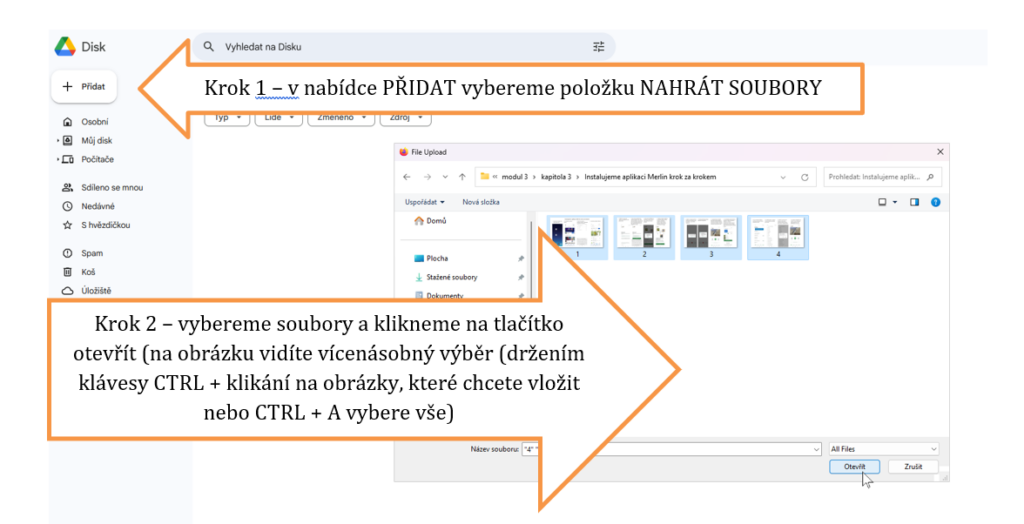Expand the Můj disk tree

pos(58,141)
